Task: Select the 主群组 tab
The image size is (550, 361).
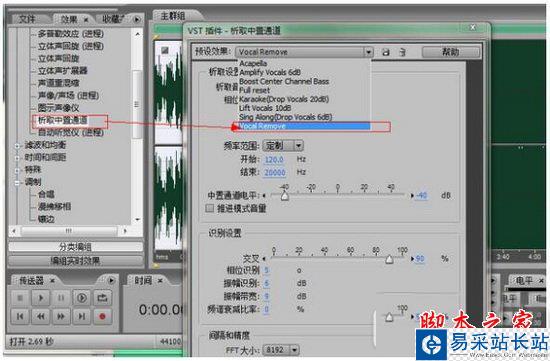Action: (173, 16)
